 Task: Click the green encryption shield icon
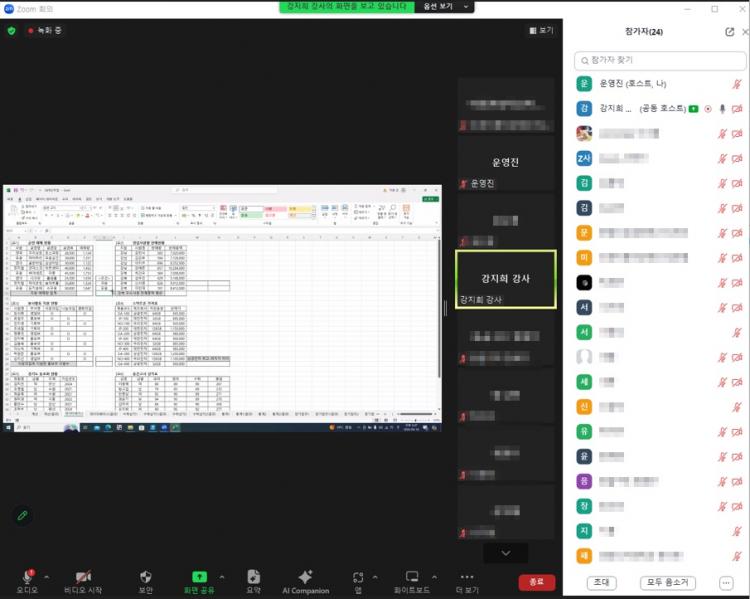coord(12,31)
